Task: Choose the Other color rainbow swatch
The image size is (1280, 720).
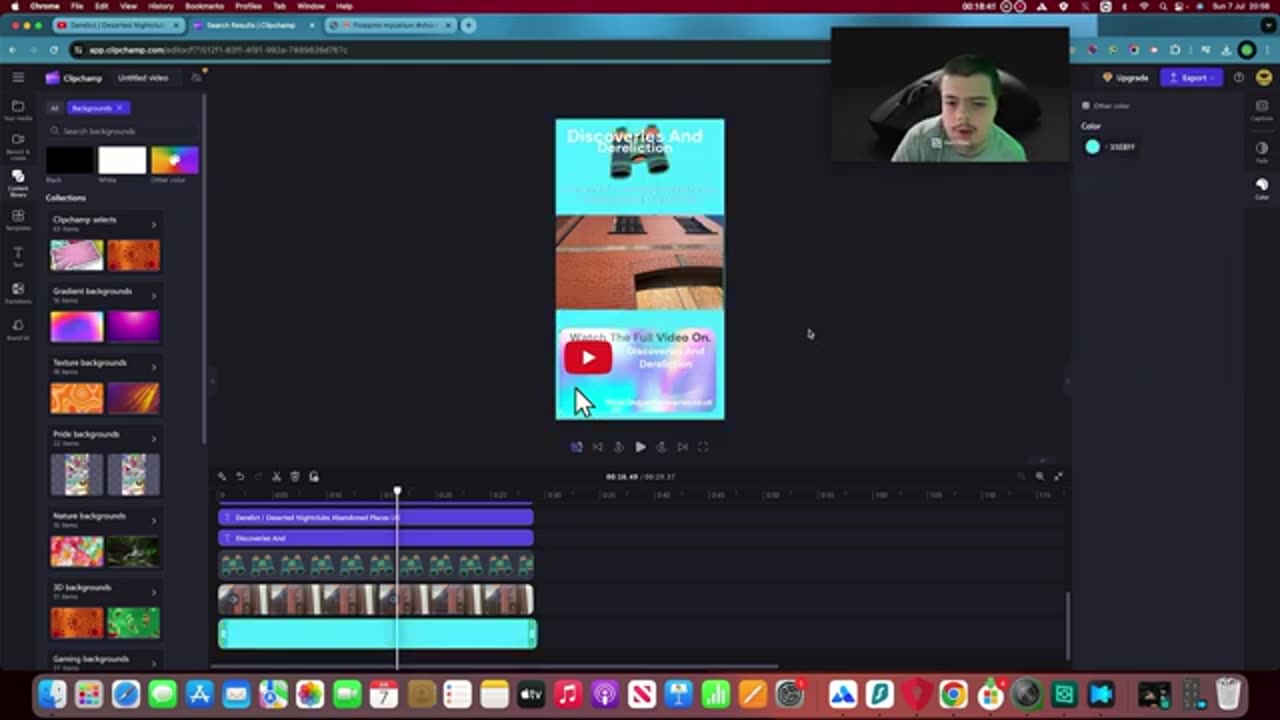Action: point(175,160)
